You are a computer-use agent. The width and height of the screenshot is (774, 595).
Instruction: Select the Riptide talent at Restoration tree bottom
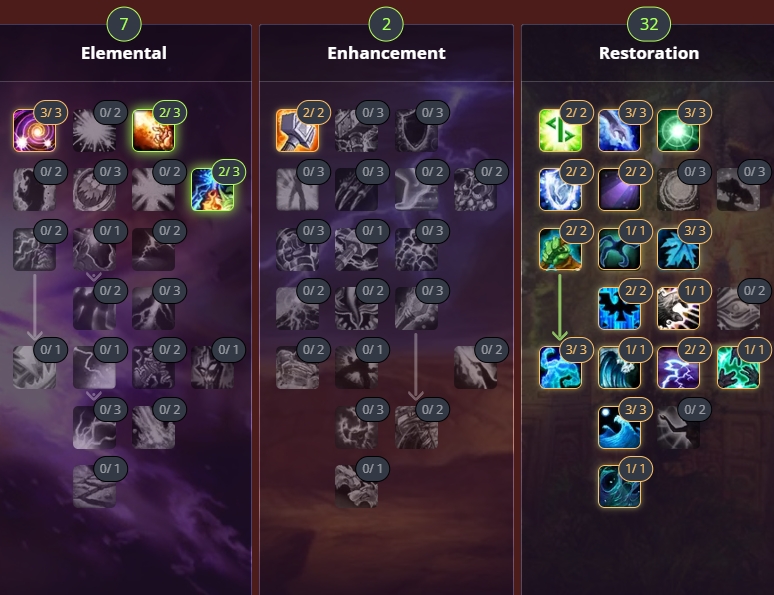[619, 486]
